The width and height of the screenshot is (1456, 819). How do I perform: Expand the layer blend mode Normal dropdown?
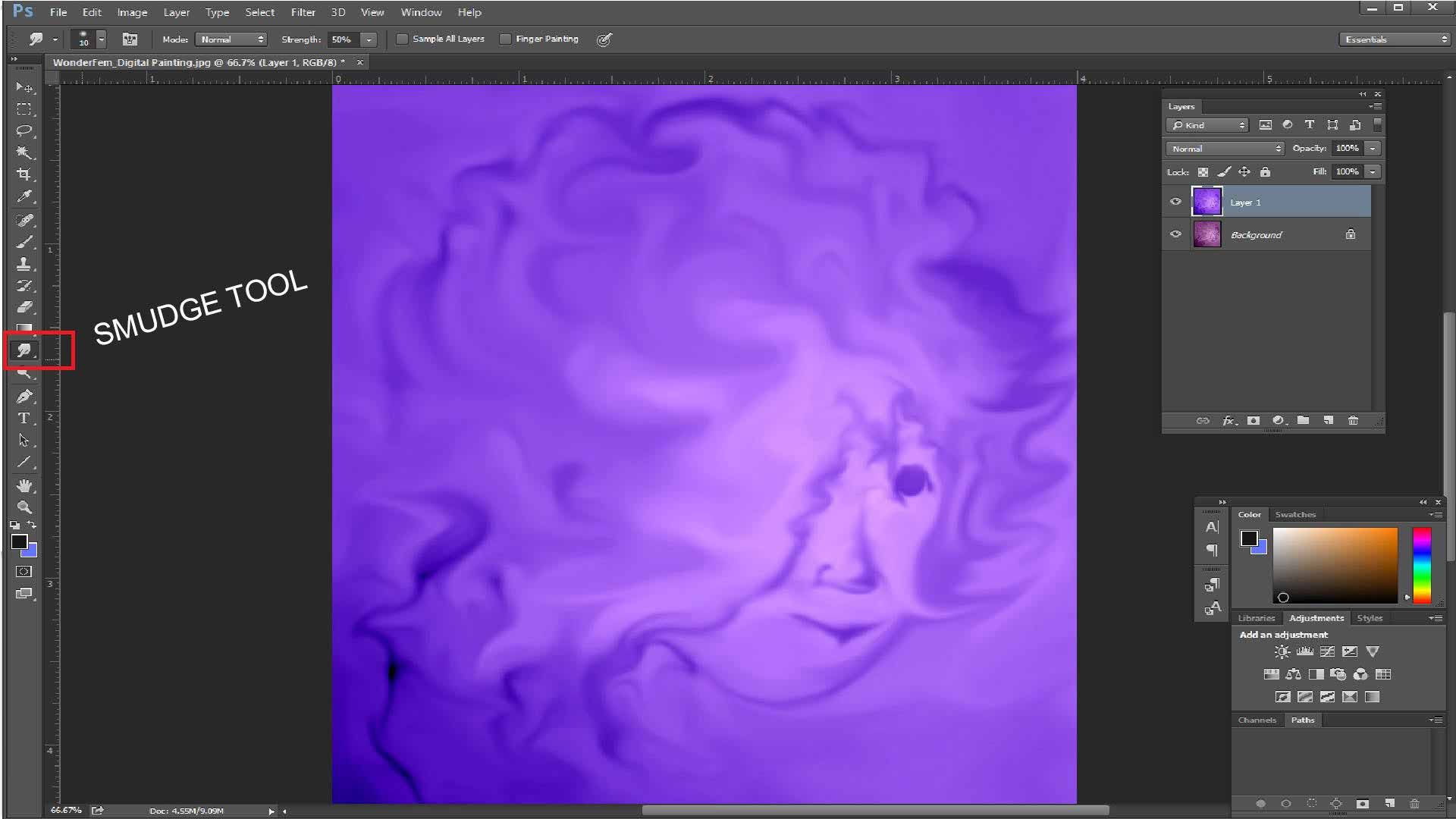[1225, 149]
